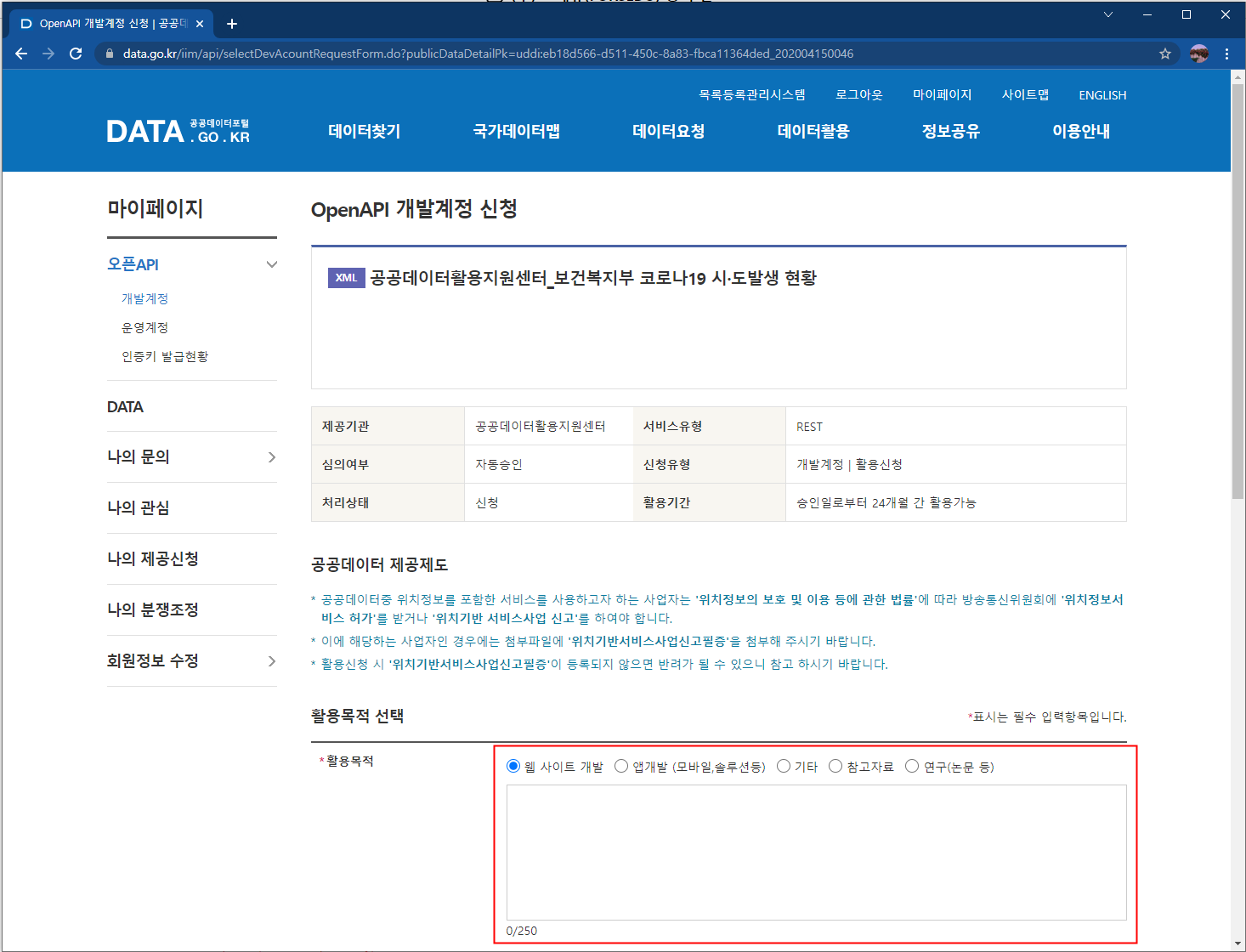Open the tab search chevron in title bar
The image size is (1246, 952).
(x=1108, y=14)
